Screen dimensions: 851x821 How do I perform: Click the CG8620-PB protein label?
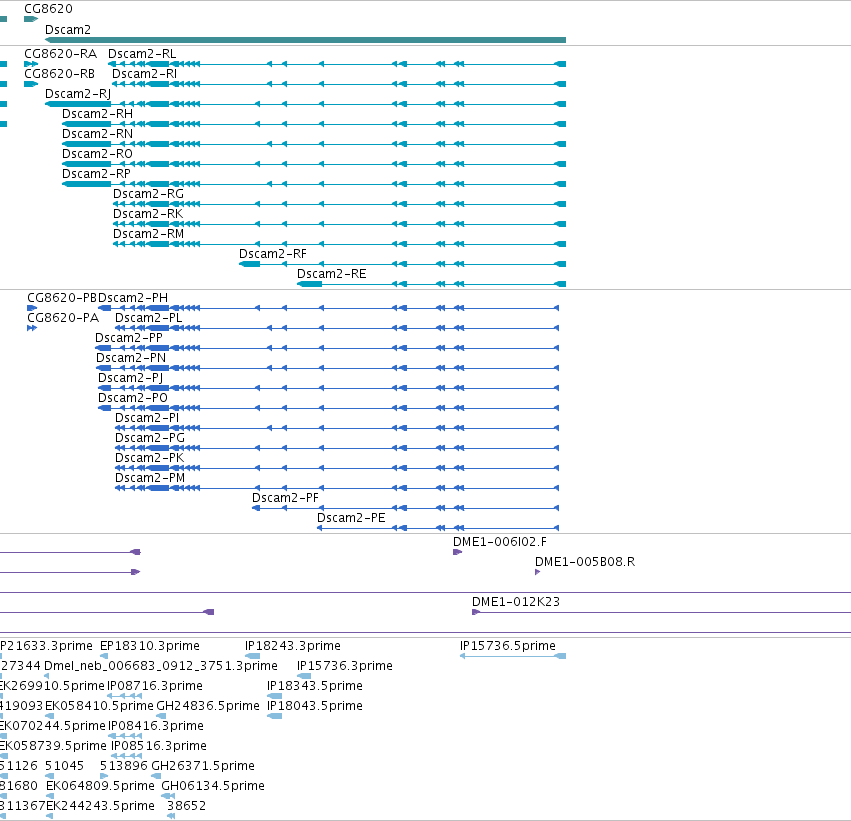pyautogui.click(x=62, y=298)
